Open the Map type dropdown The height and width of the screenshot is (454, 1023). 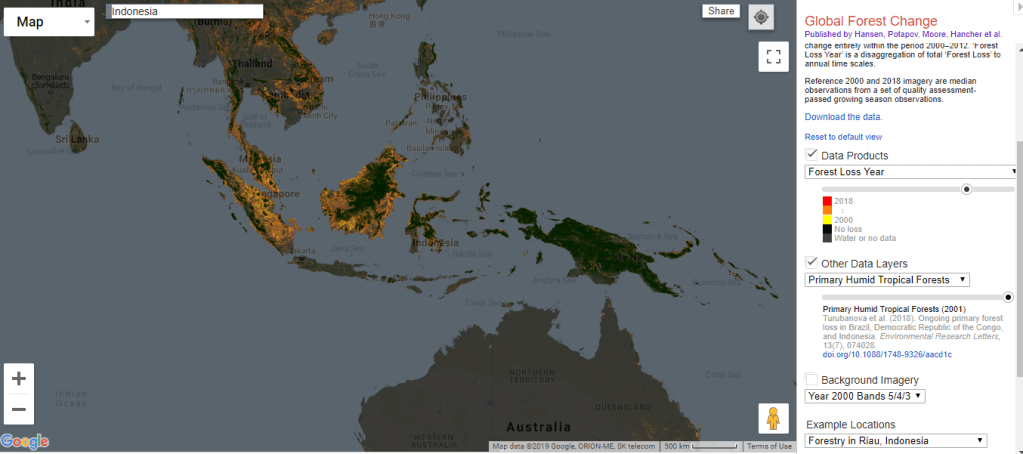[49, 21]
